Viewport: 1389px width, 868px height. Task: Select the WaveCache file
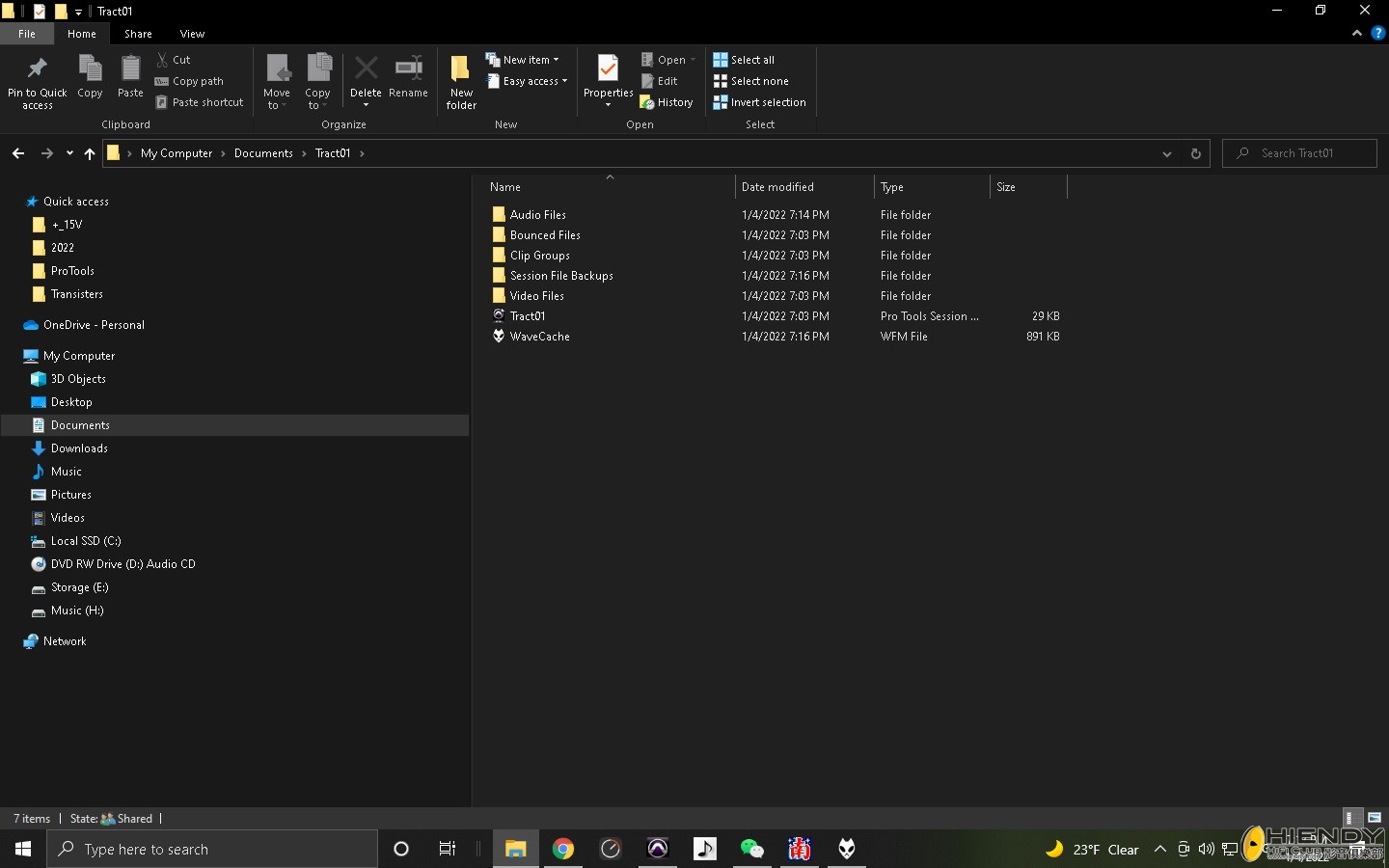point(539,336)
